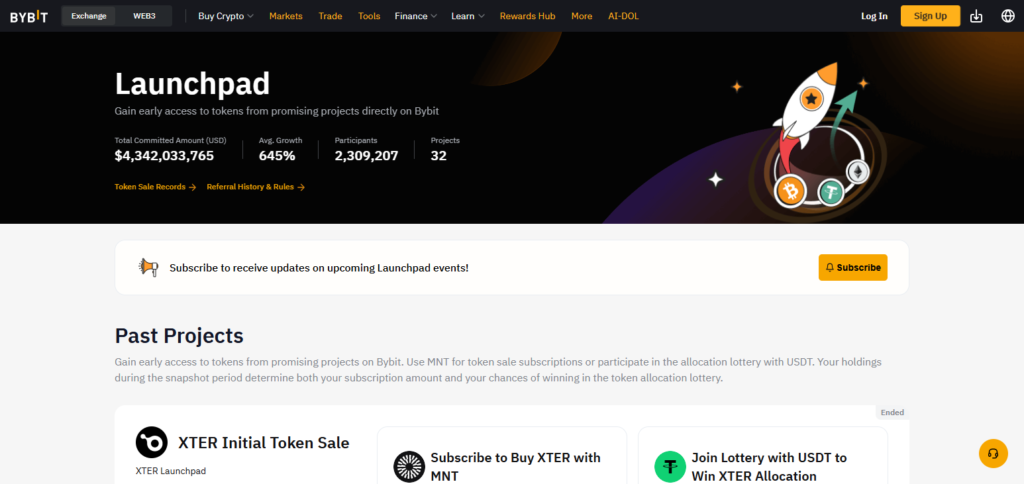Click the megaphone announcement icon
Screen dimensions: 1024x484
pos(148,267)
